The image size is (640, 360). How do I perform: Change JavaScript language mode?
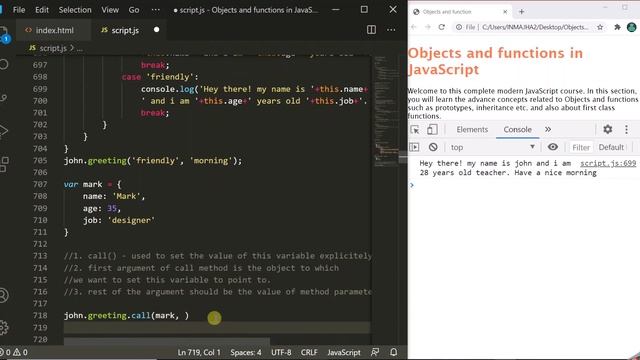pyautogui.click(x=344, y=352)
